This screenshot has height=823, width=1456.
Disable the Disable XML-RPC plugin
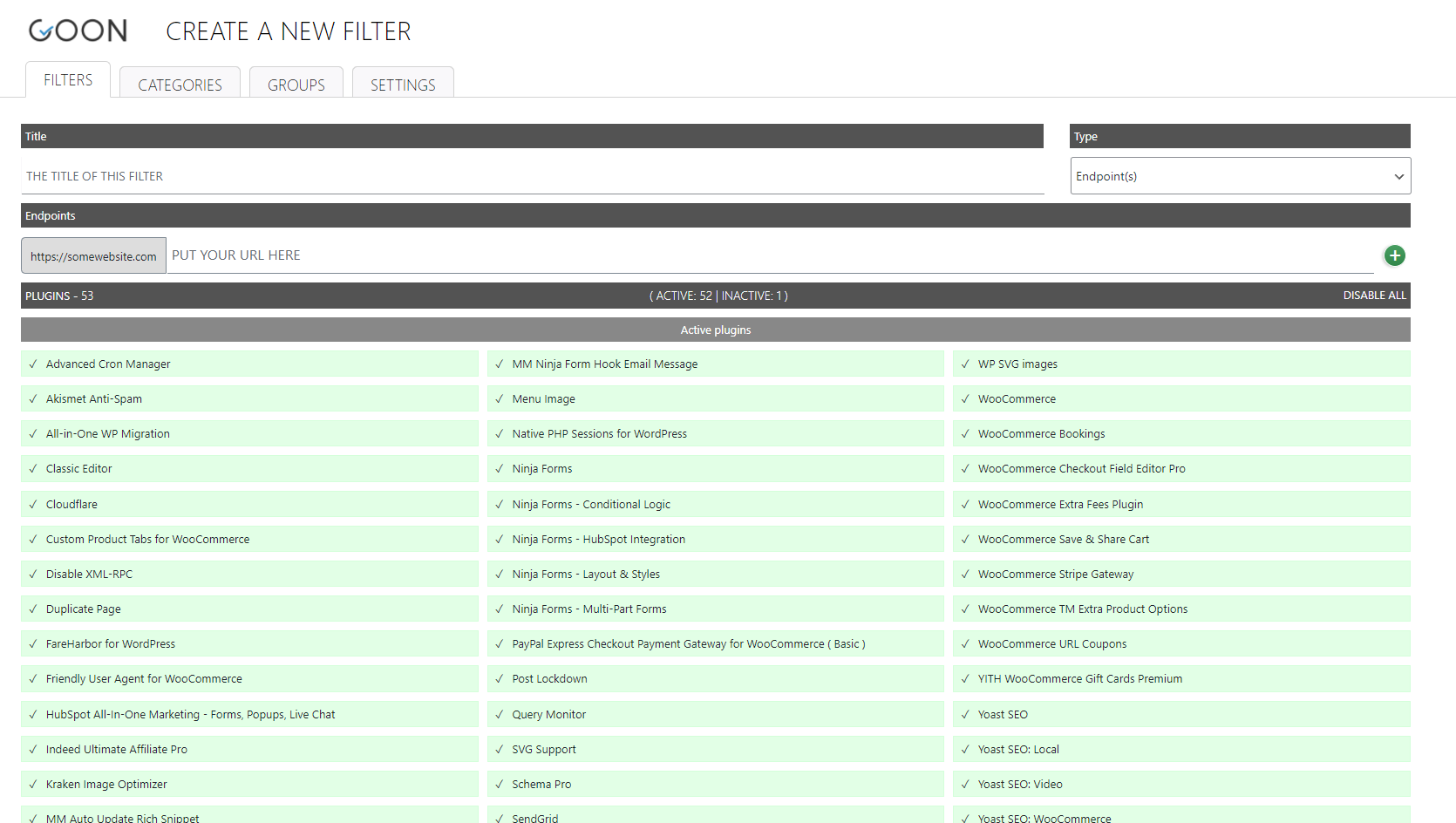[x=249, y=575]
